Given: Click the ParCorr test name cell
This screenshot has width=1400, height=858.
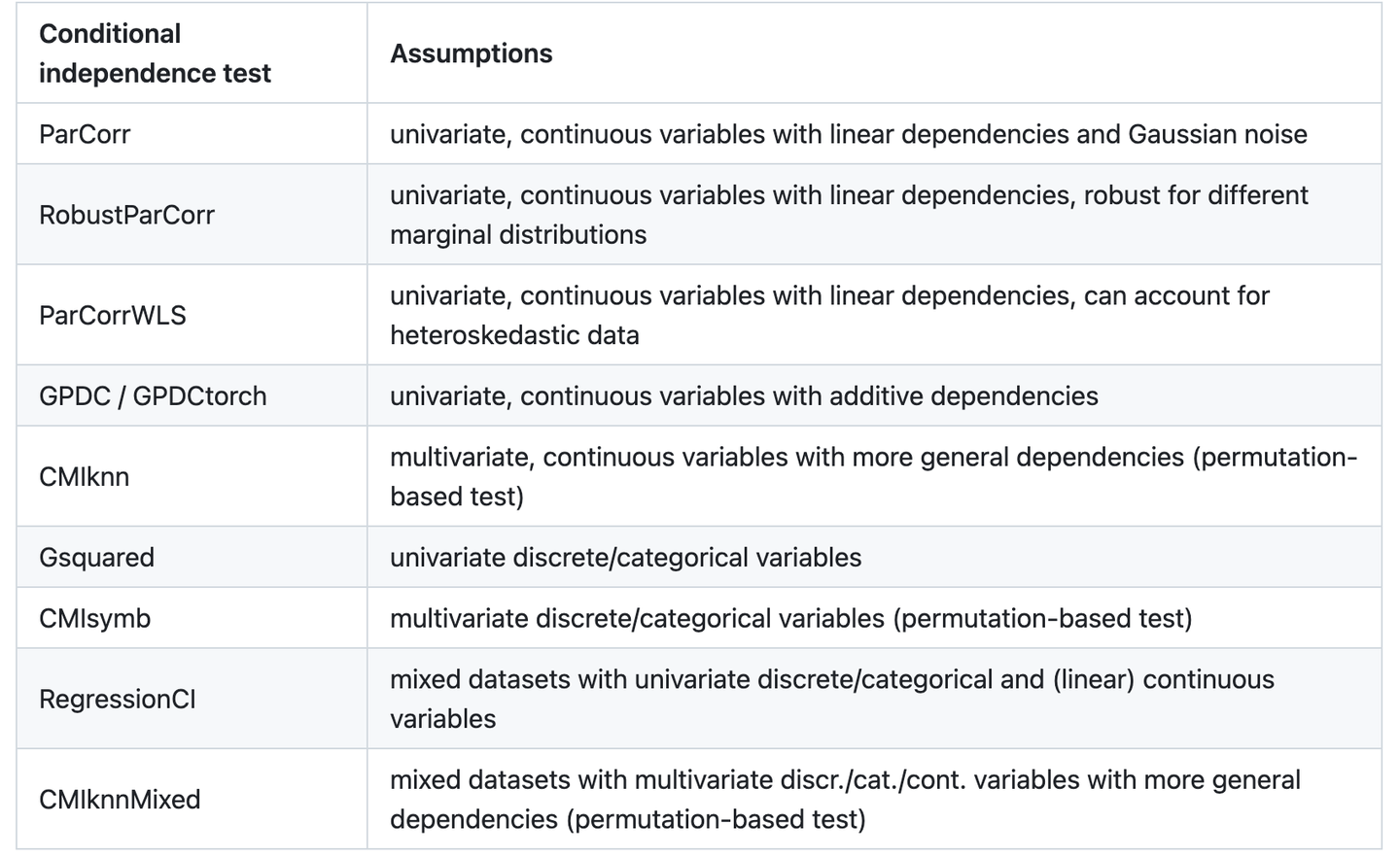Looking at the screenshot, I should click(x=85, y=134).
